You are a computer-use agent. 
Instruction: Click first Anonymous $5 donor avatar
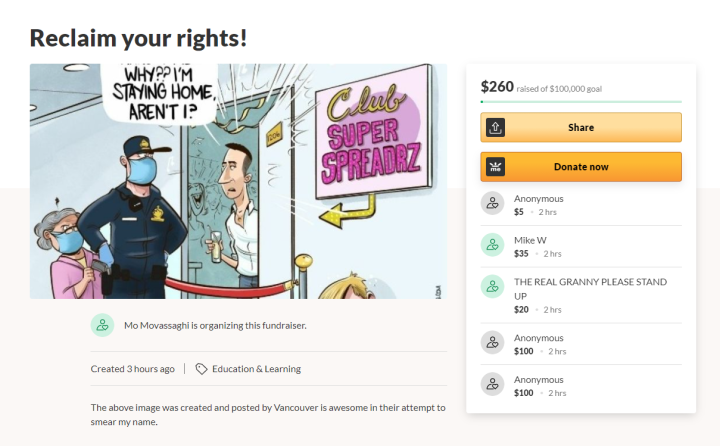click(492, 204)
